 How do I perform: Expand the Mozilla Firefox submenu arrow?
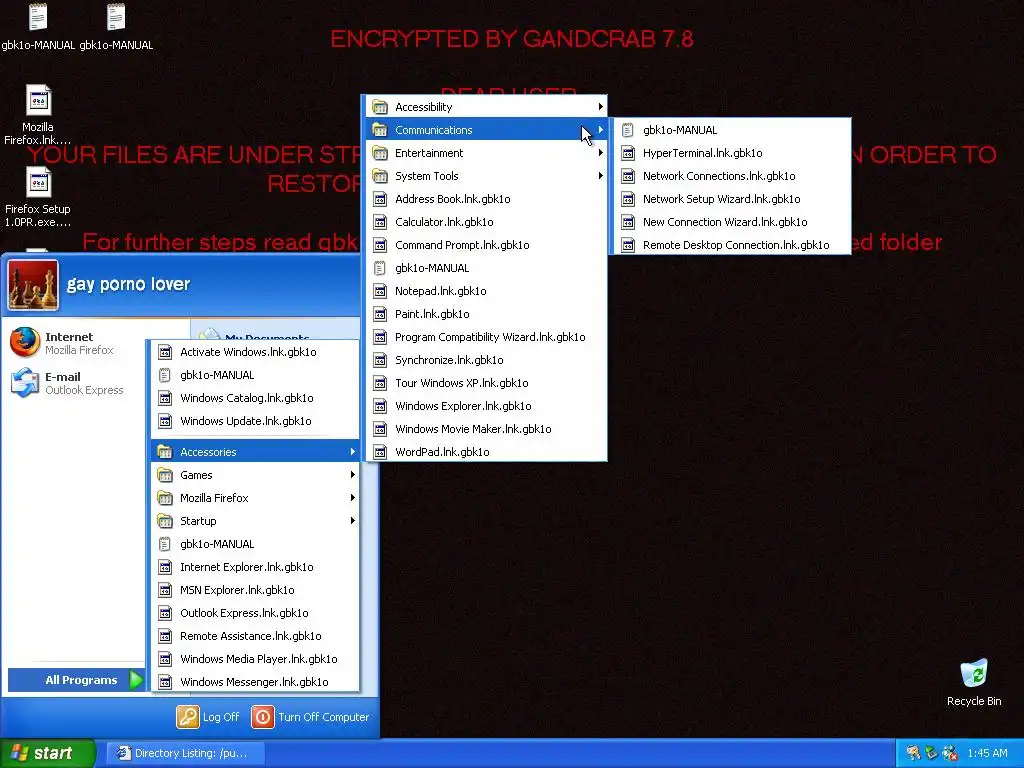tap(353, 498)
